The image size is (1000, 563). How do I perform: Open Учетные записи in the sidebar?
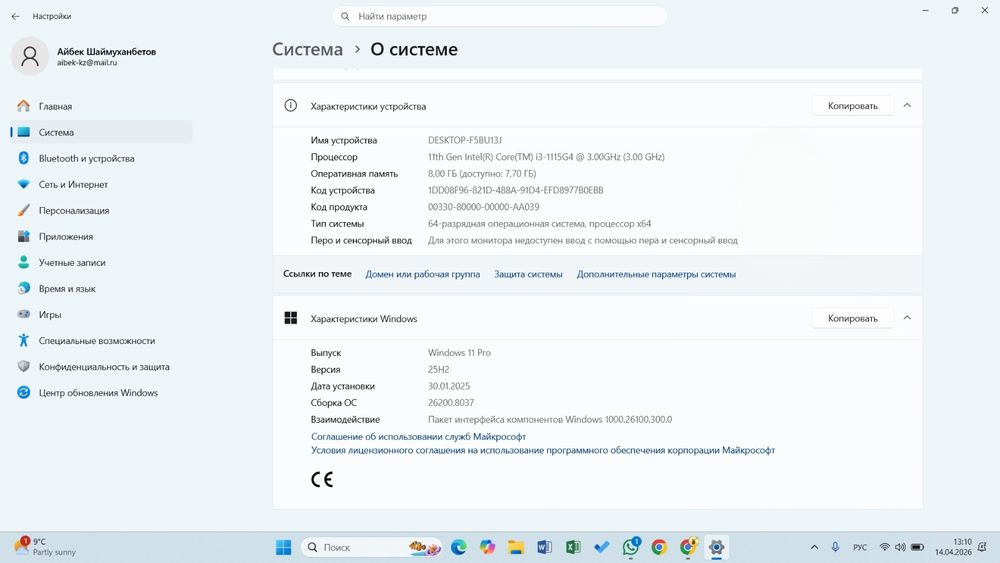(102, 263)
